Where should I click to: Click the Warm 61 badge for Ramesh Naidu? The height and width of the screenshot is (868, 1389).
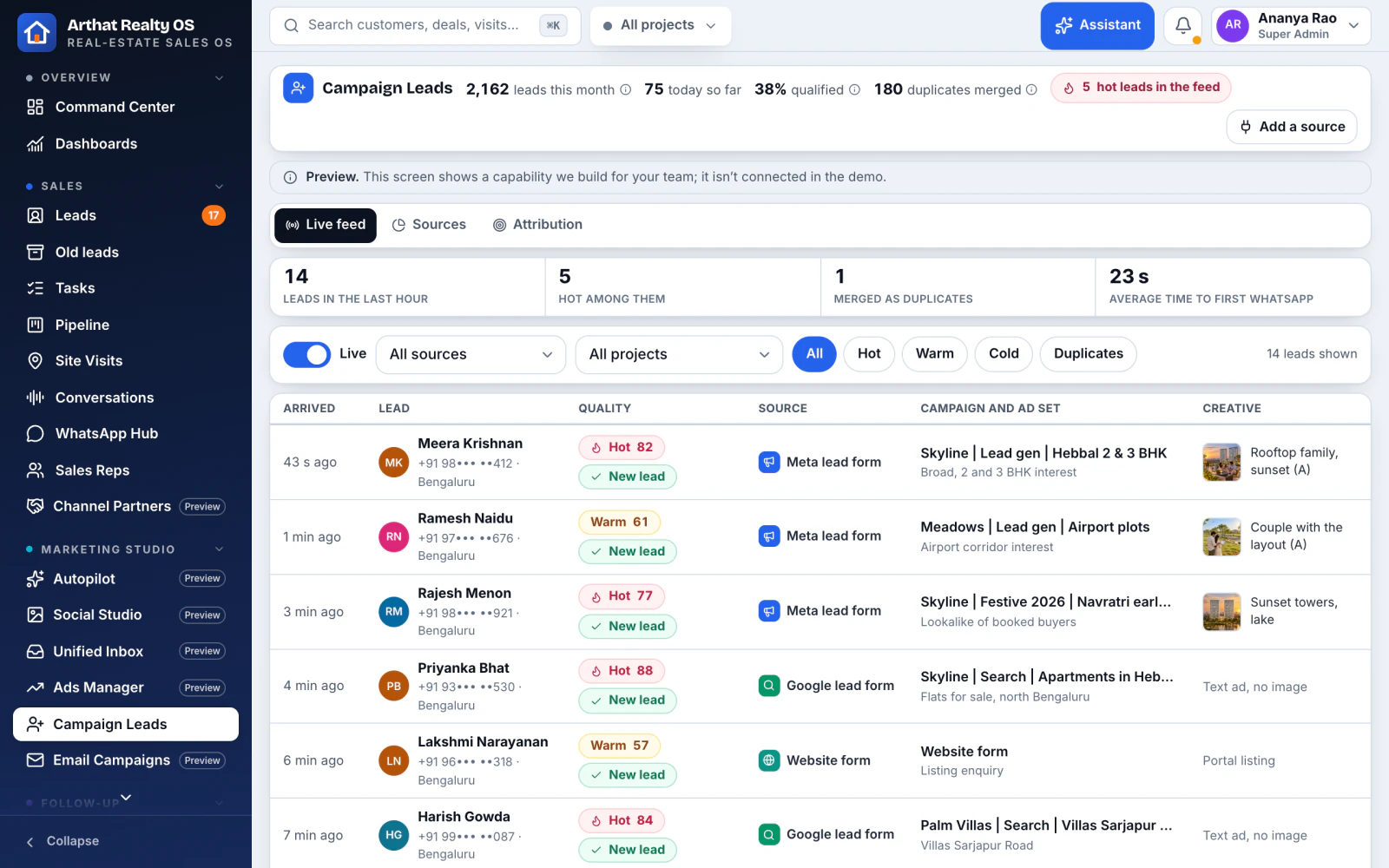(x=619, y=522)
